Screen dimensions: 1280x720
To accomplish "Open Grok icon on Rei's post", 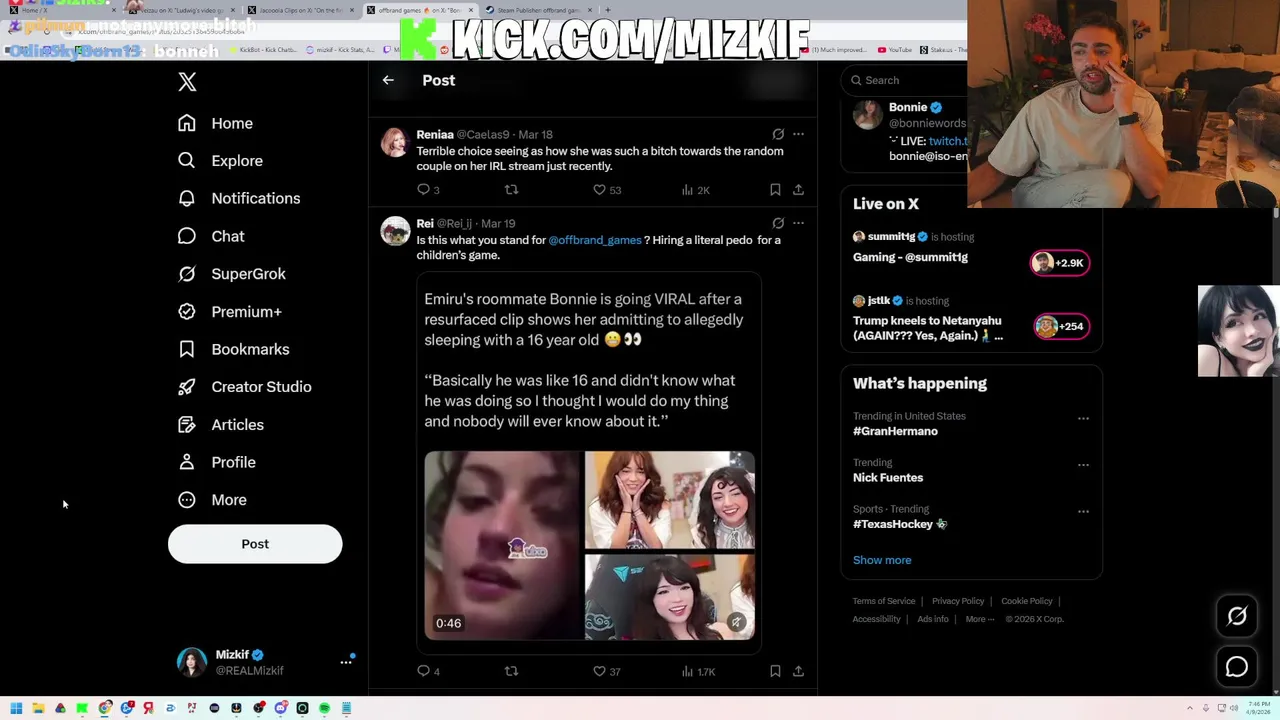I will (x=778, y=223).
